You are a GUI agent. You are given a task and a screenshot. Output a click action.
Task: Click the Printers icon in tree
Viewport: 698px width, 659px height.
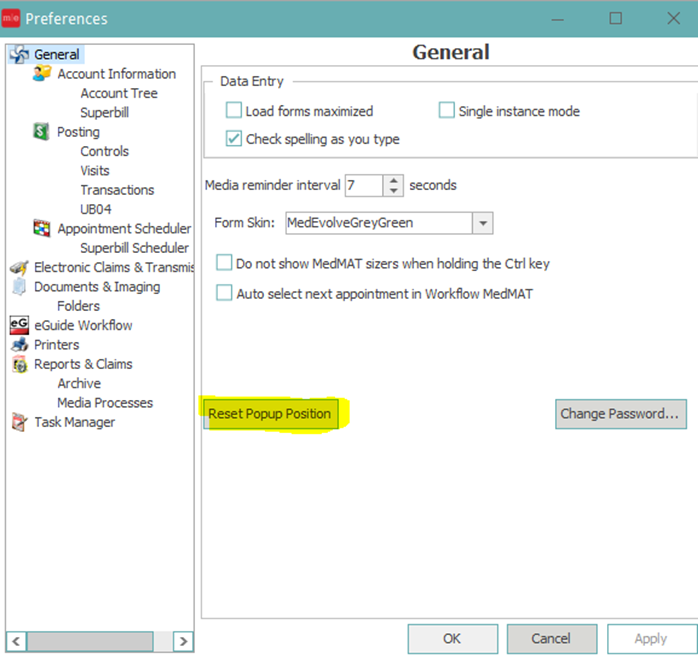pyautogui.click(x=18, y=345)
